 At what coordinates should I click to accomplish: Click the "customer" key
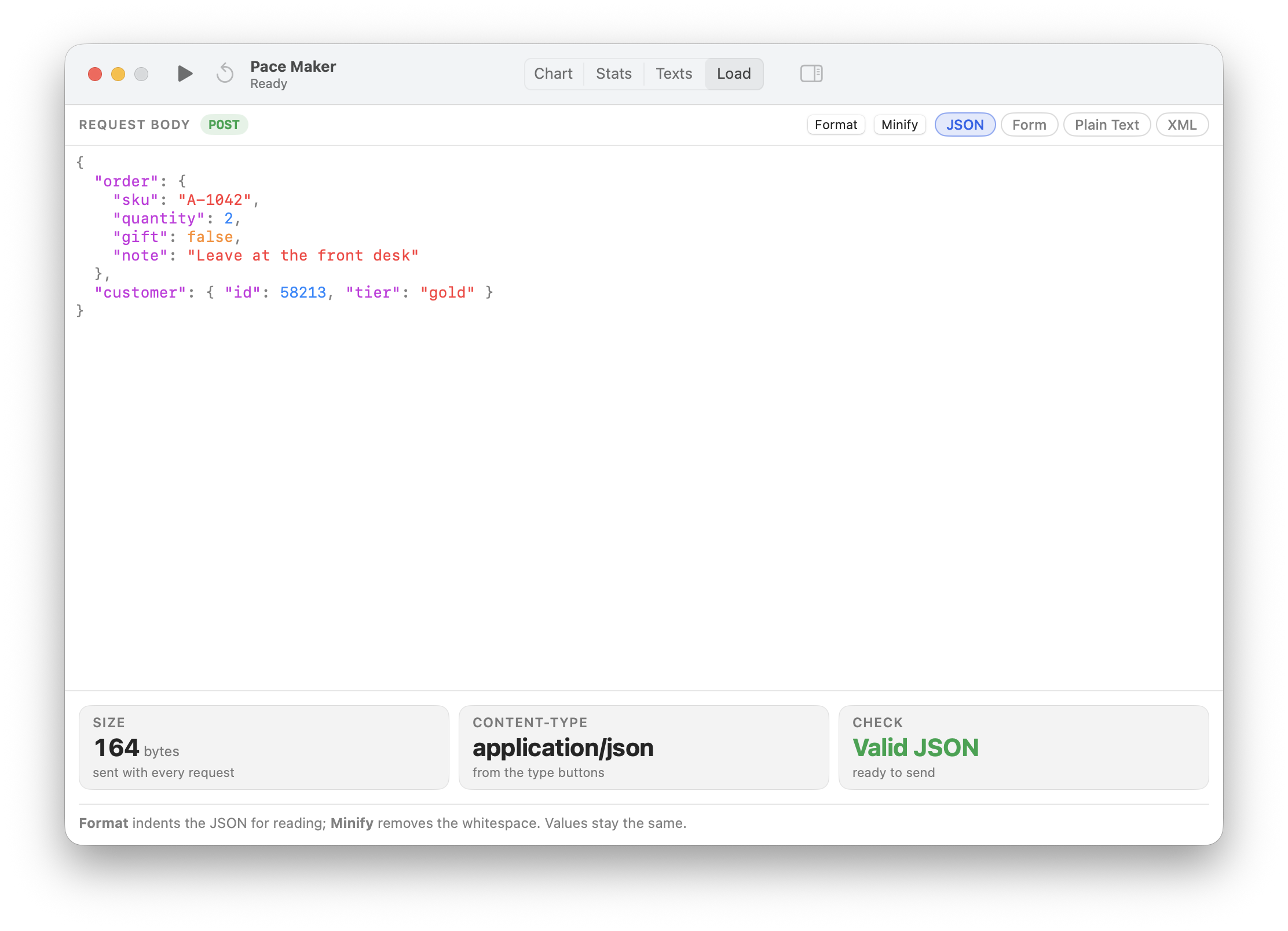point(140,292)
